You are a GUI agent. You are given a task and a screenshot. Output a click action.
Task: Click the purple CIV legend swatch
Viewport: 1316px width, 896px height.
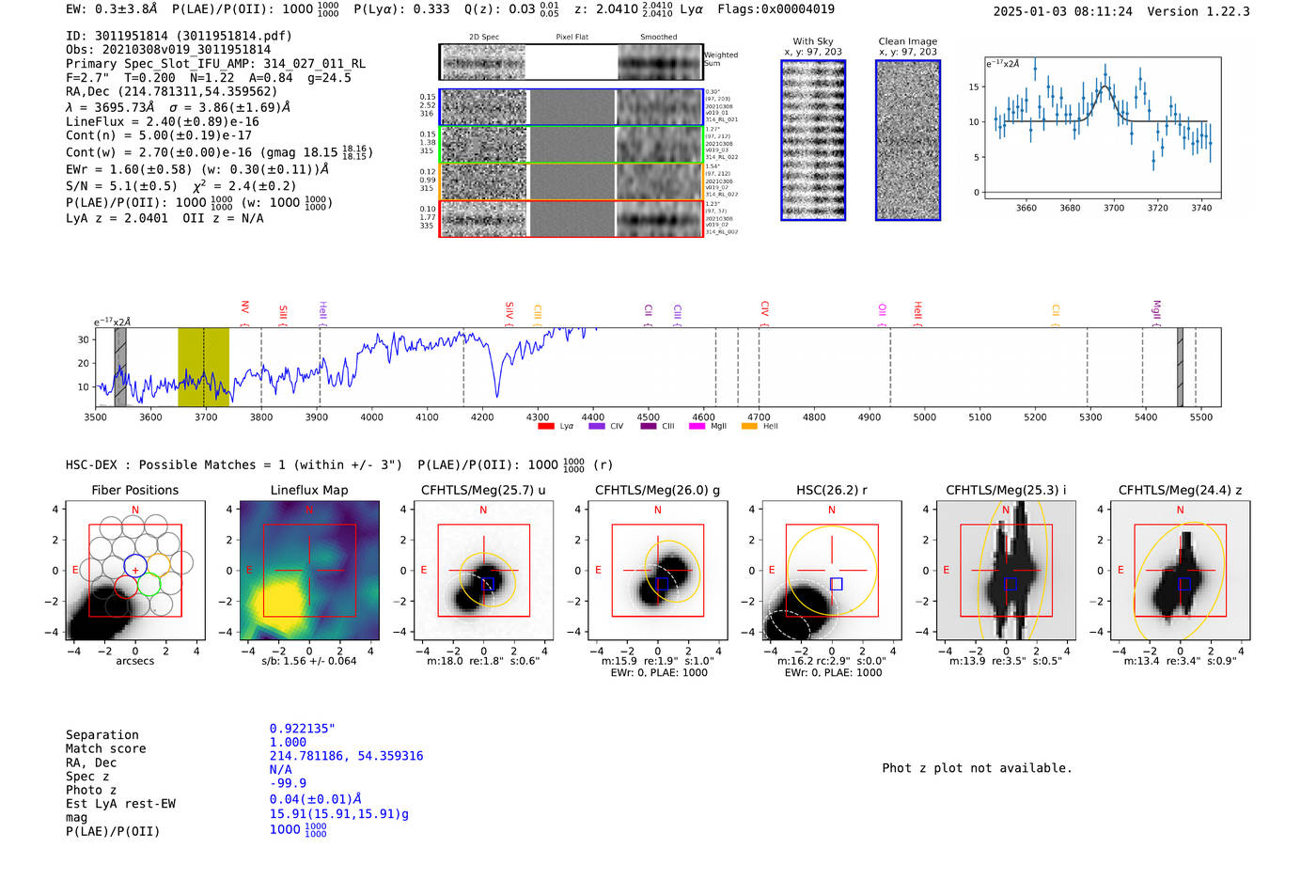596,426
